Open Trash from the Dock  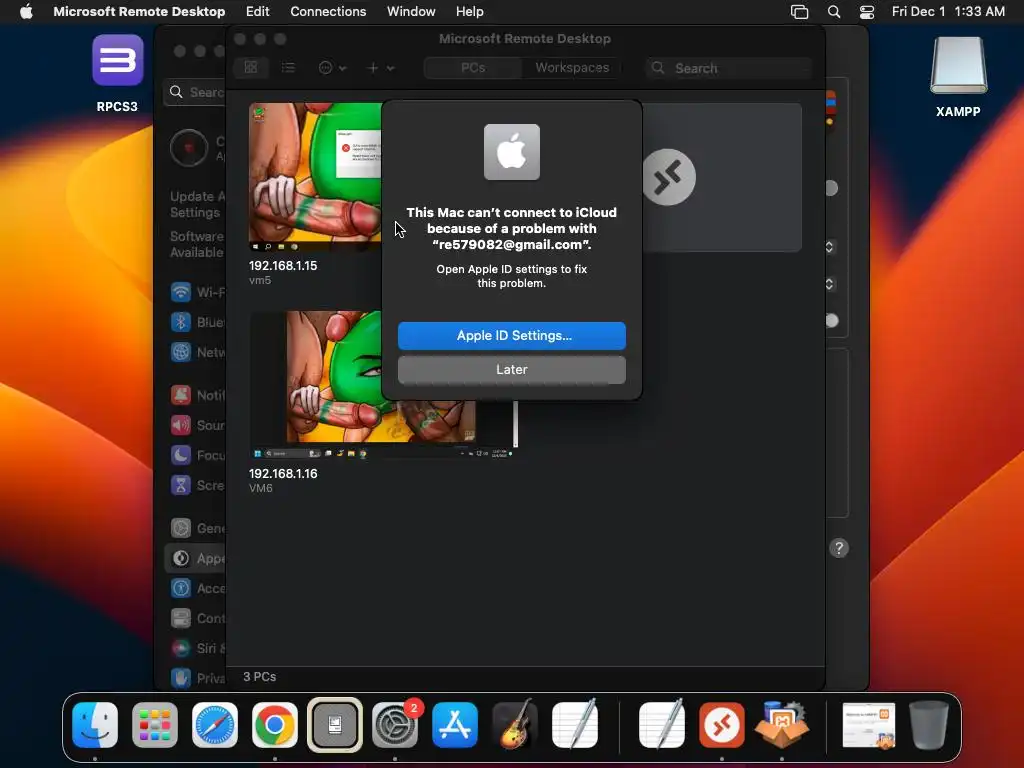(x=929, y=725)
